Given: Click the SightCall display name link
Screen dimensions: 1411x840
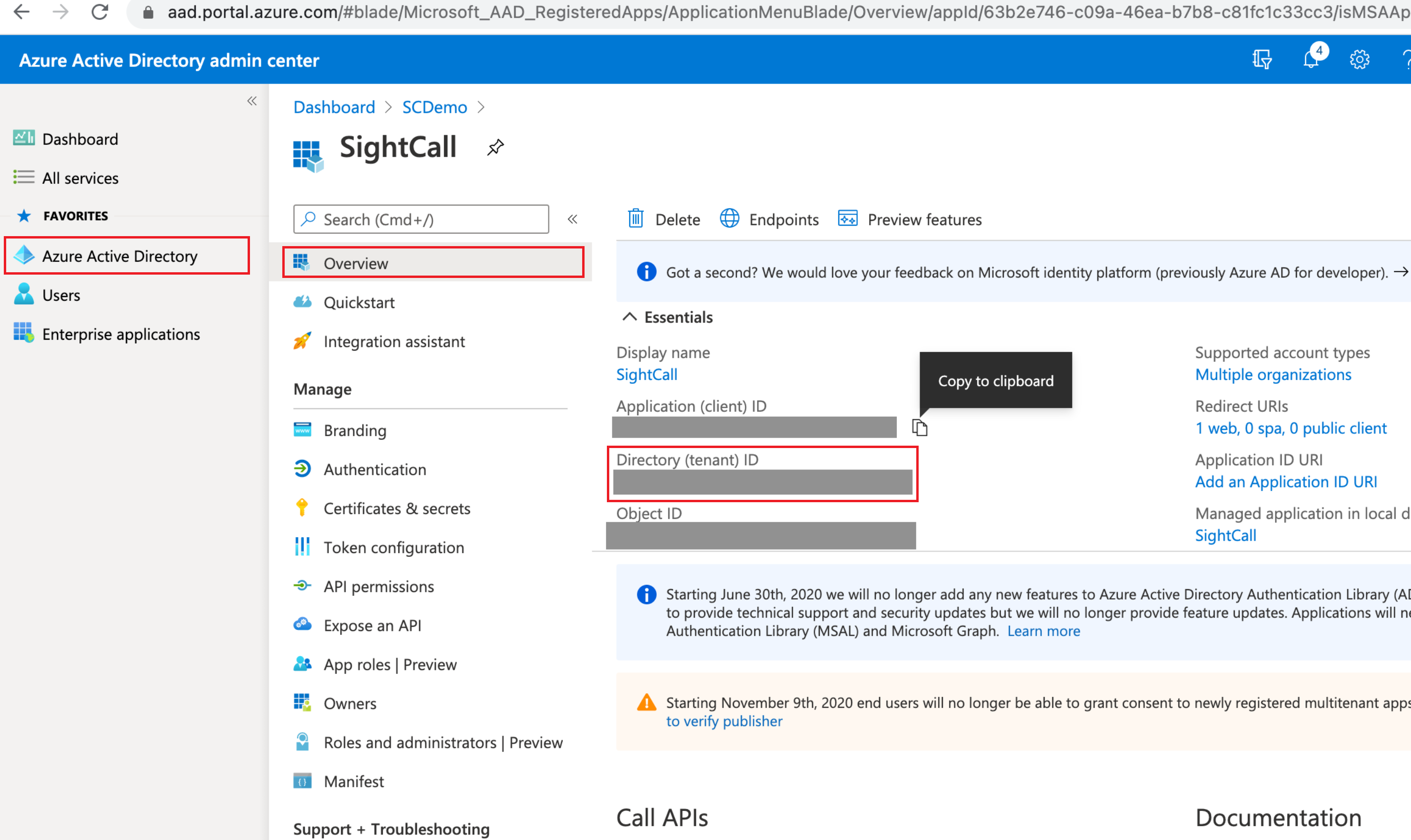Looking at the screenshot, I should tap(647, 375).
